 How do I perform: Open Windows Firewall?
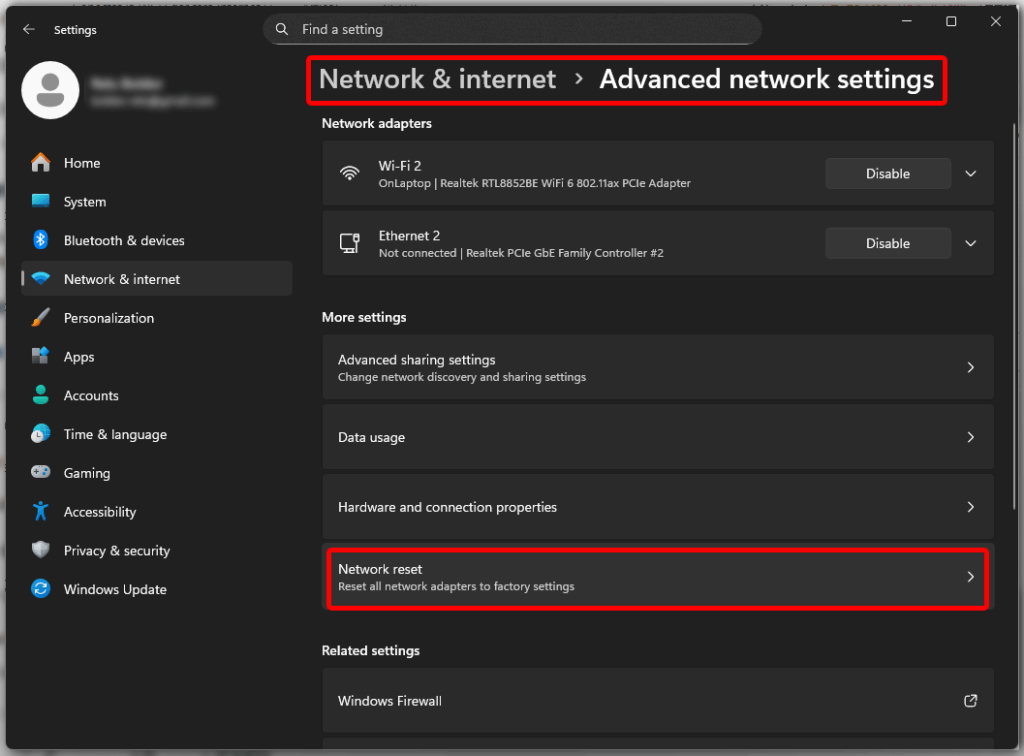coord(658,701)
